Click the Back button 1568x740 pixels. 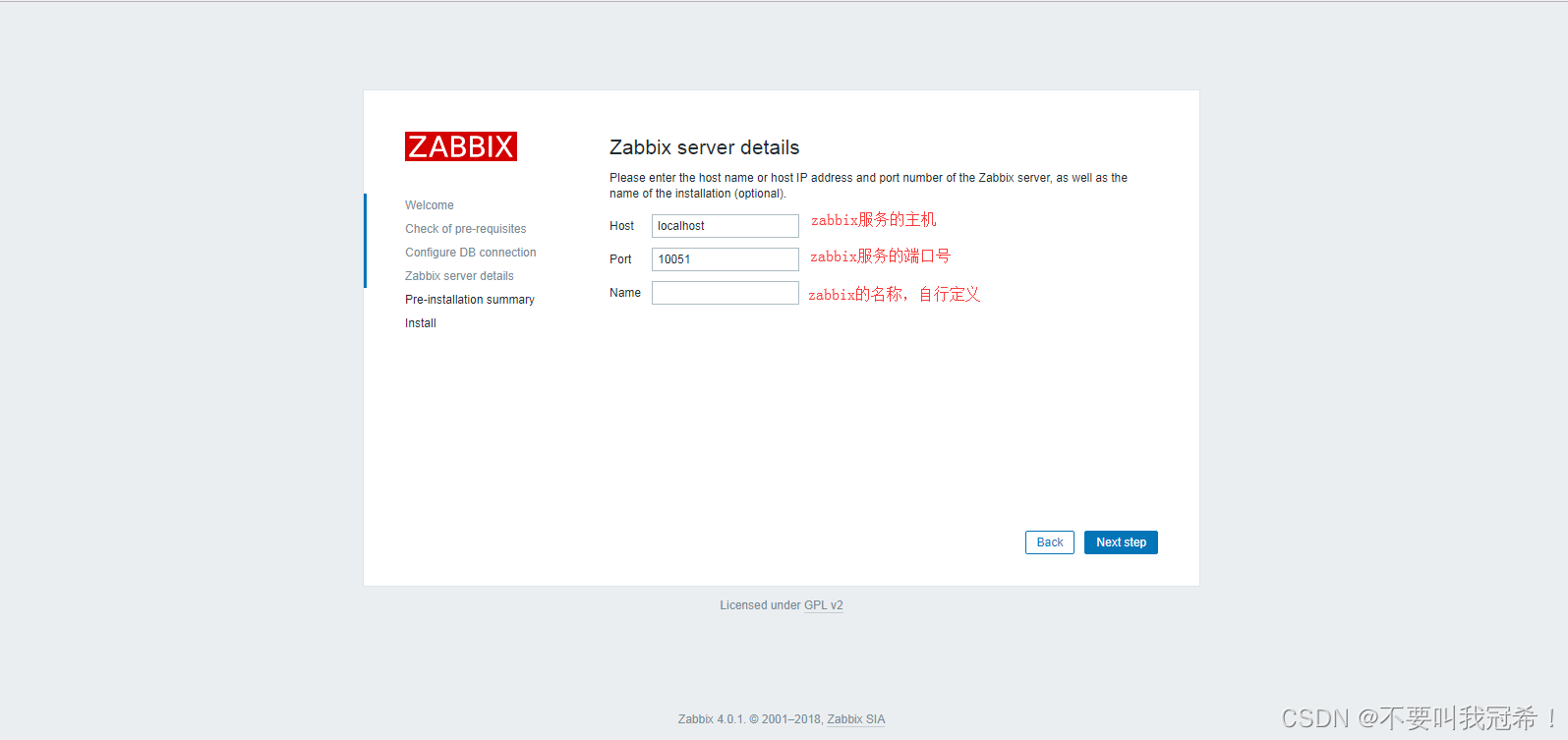1050,542
